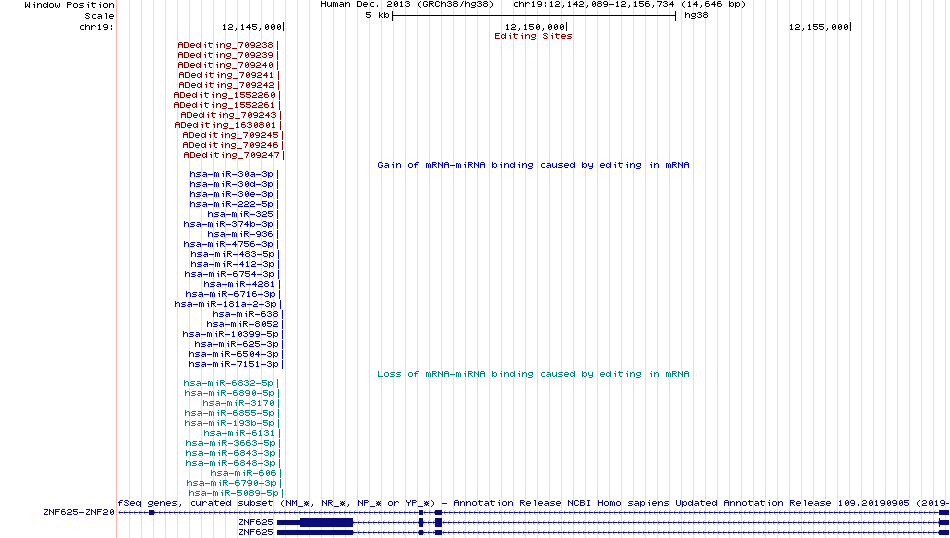Click the ADediting_709247 label
The image size is (950, 538).
(231, 155)
